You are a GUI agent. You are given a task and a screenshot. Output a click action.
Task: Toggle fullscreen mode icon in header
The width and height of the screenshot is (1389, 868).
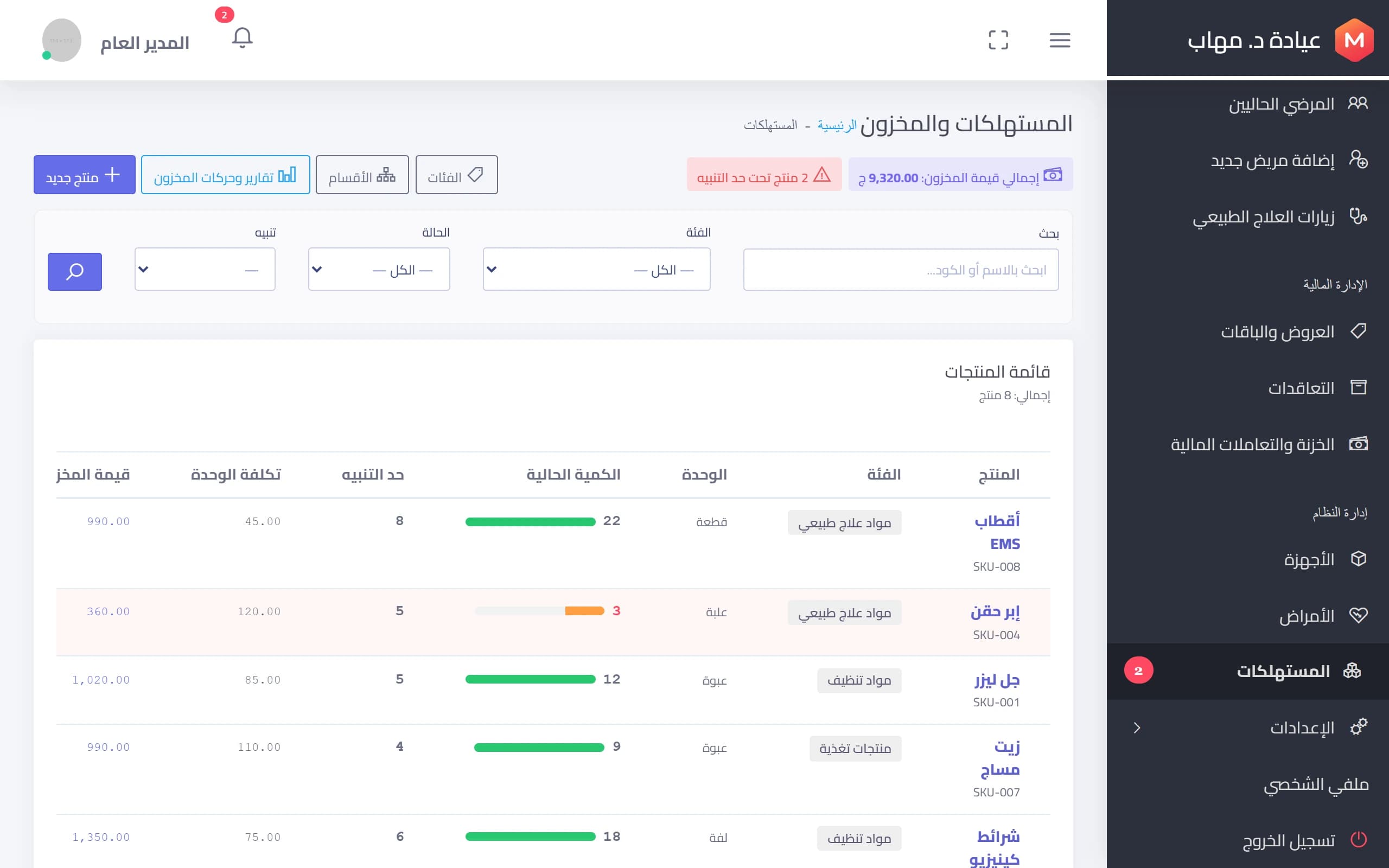pos(998,40)
